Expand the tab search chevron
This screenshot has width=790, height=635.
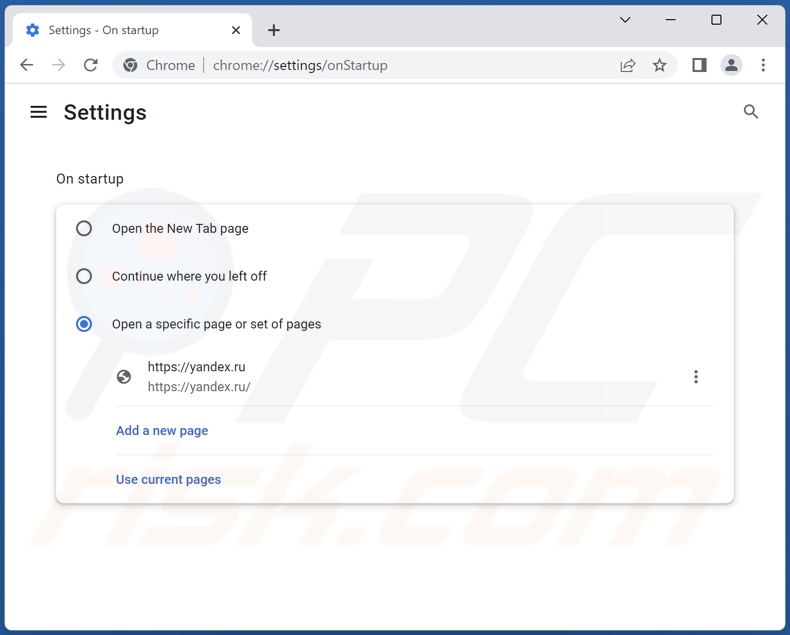click(625, 20)
